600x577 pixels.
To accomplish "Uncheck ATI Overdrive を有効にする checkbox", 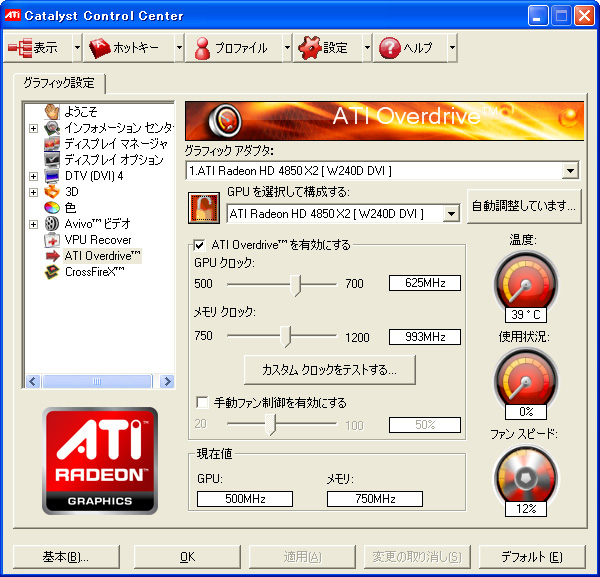I will pos(199,245).
